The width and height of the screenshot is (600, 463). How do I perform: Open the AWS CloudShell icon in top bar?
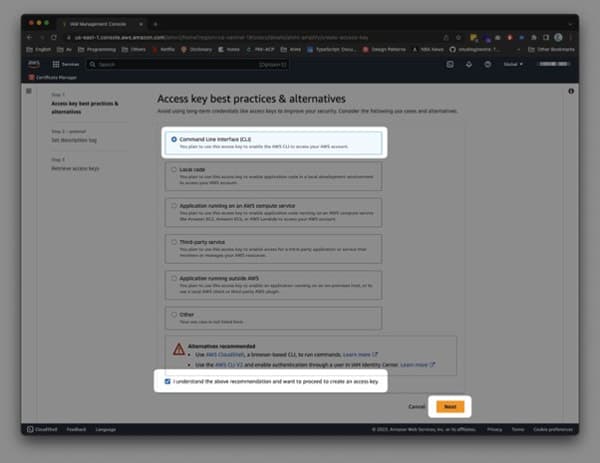(450, 64)
